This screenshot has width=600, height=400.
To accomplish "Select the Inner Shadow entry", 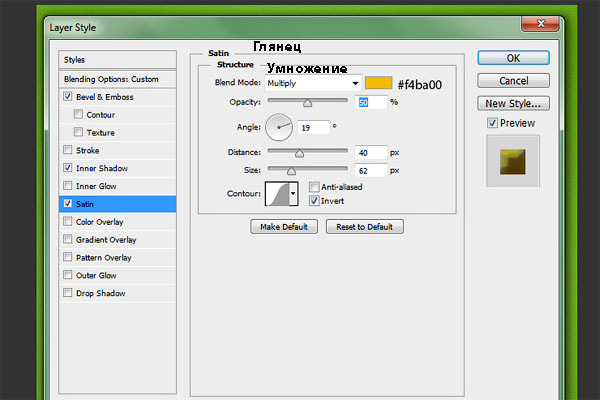I will [x=102, y=168].
